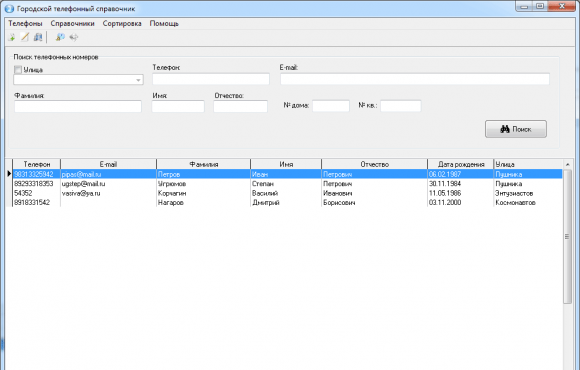Sort by the Дата рождения column header
This screenshot has height=370, width=580.
(x=461, y=164)
